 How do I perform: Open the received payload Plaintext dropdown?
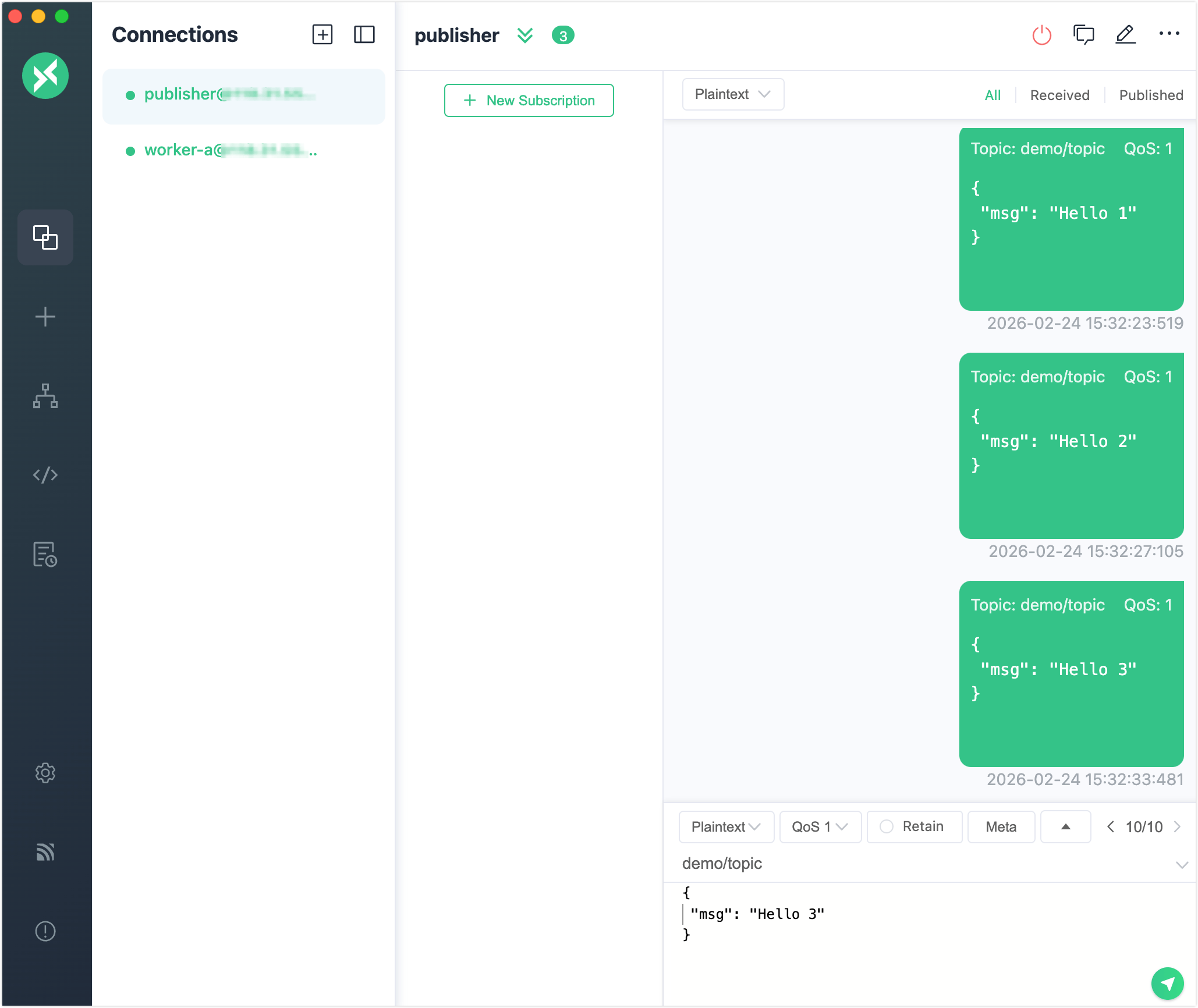733,94
